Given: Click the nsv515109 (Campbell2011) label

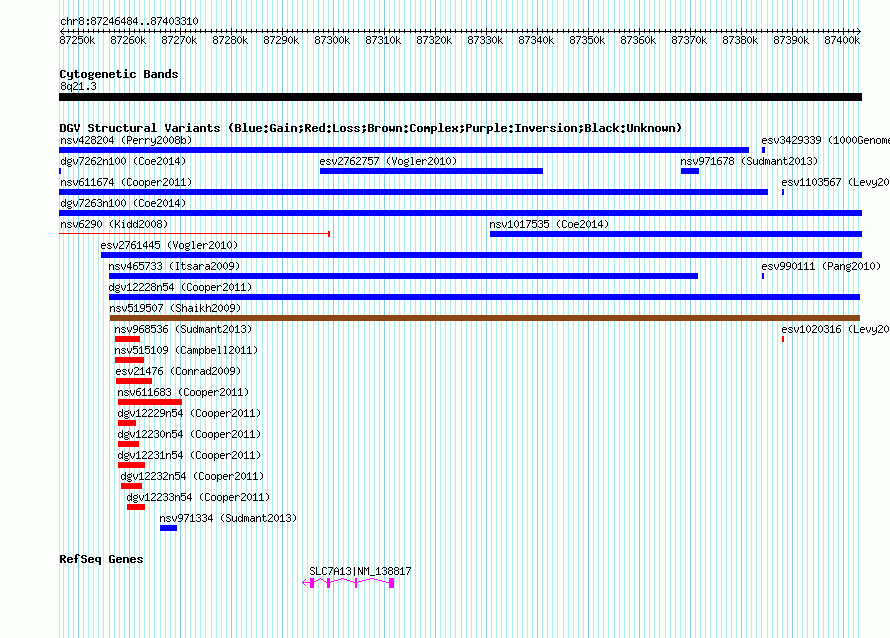Looking at the screenshot, I should click(186, 350).
